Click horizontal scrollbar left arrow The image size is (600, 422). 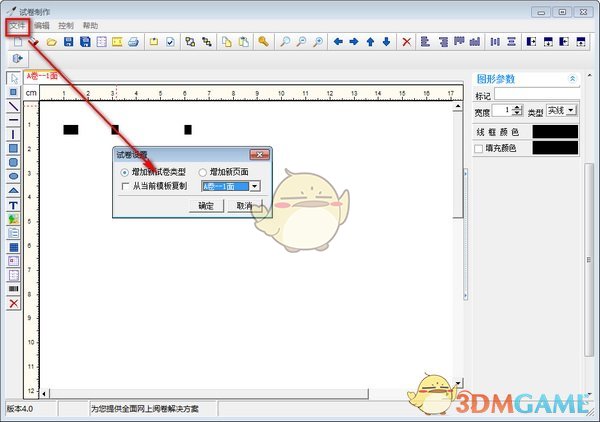(44, 393)
